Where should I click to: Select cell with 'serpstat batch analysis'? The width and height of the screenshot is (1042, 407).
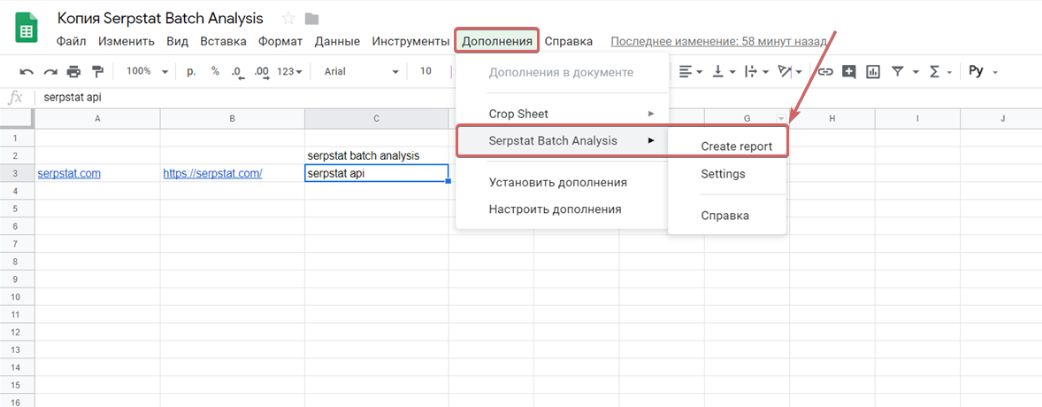[x=376, y=156]
